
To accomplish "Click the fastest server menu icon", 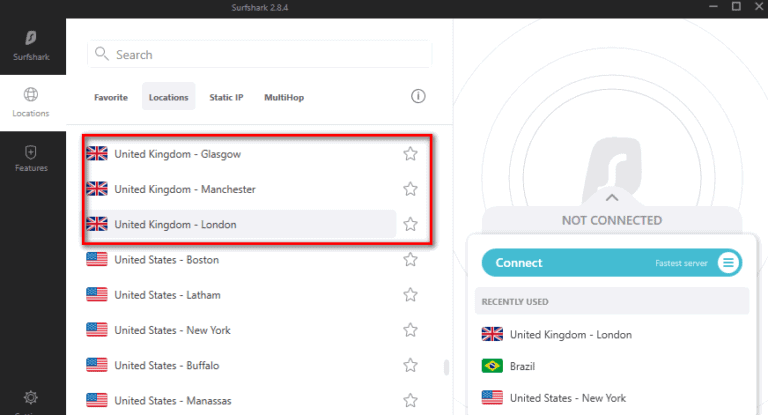I will tap(728, 263).
